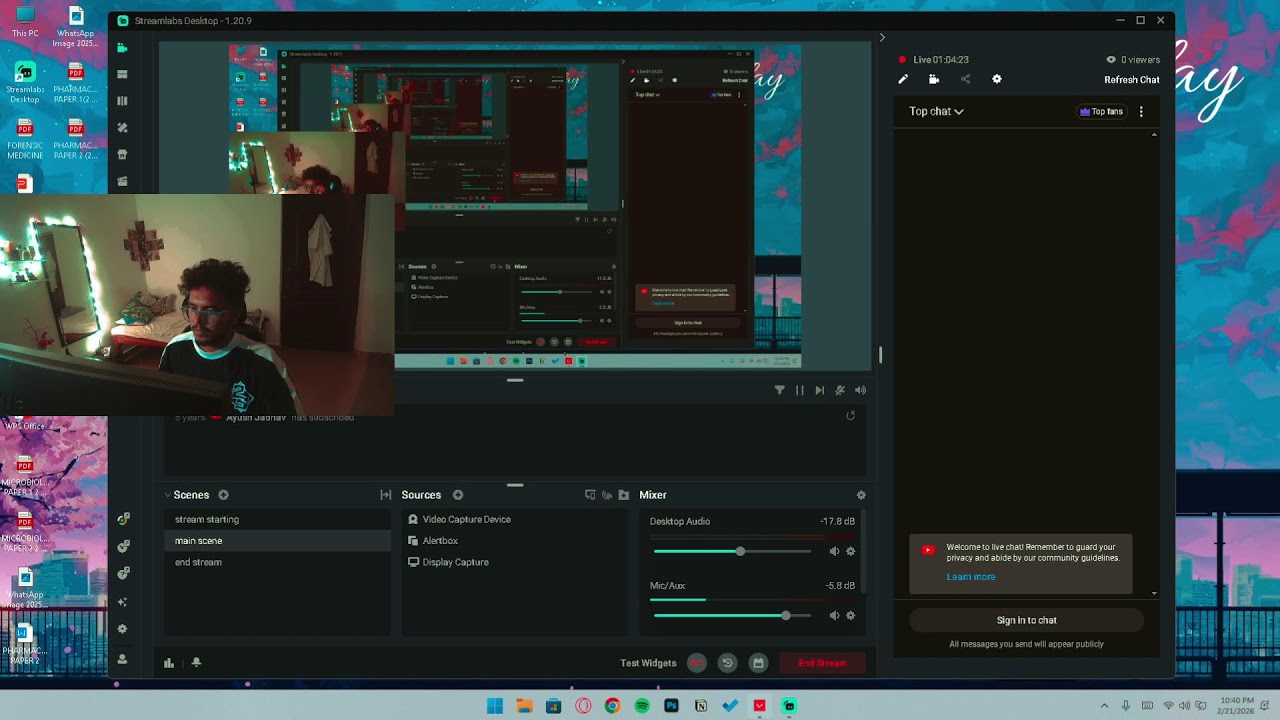The width and height of the screenshot is (1280, 720).
Task: Select the 'end stream' scene
Action: point(277,562)
